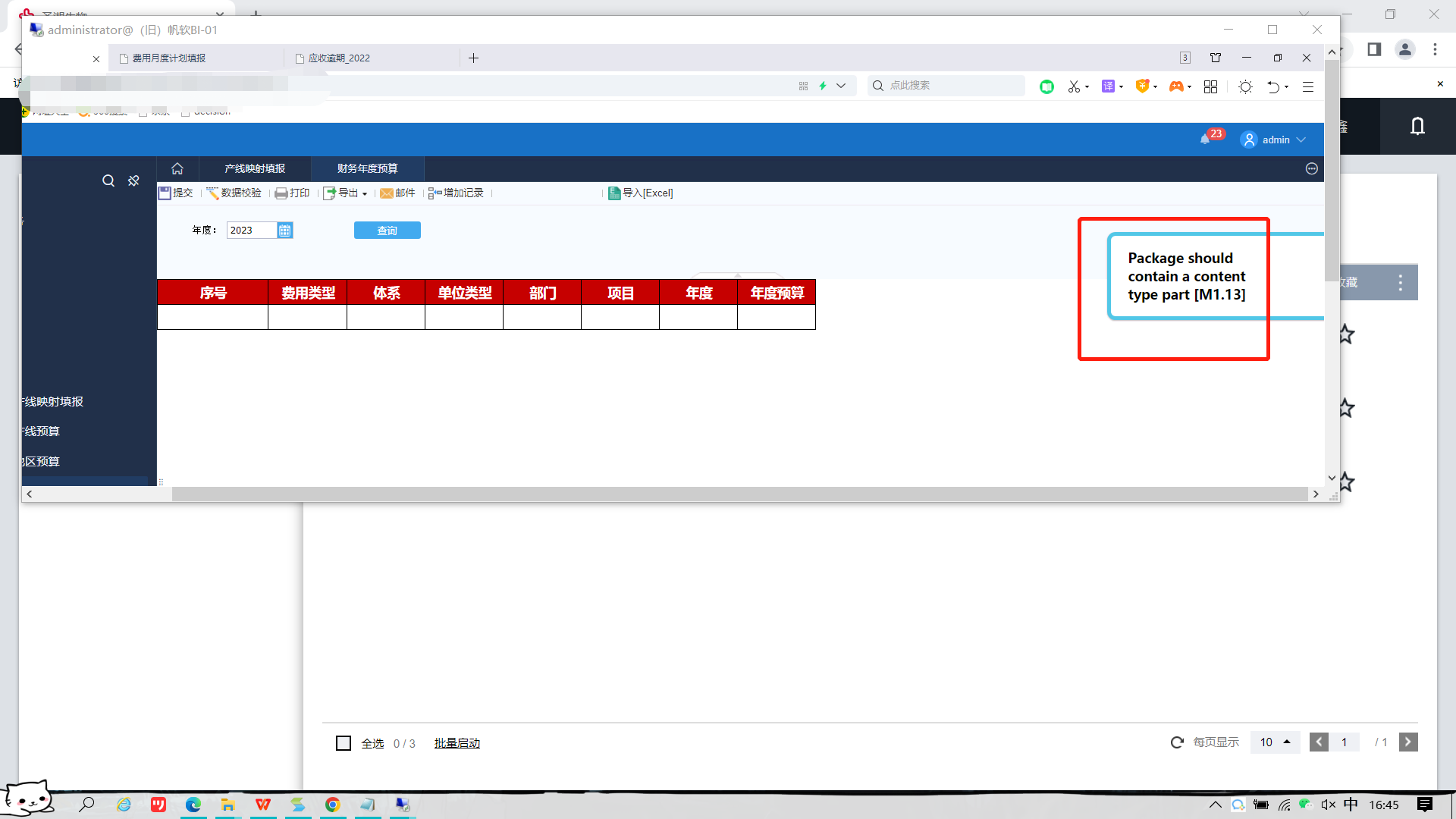
Task: Expand the address bar dropdown chevron
Action: point(841,86)
